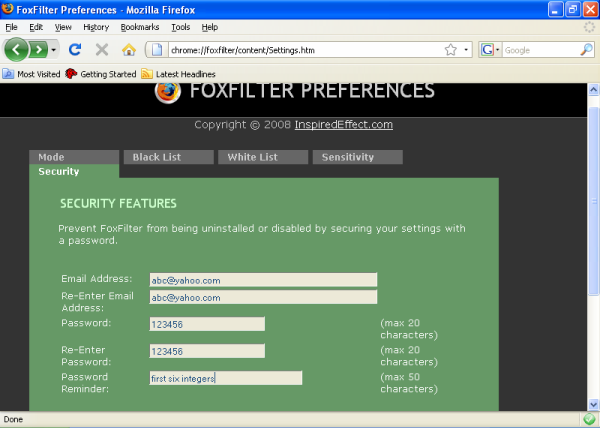Go back with the green Back arrow
The width and height of the screenshot is (600, 428).
(x=16, y=50)
